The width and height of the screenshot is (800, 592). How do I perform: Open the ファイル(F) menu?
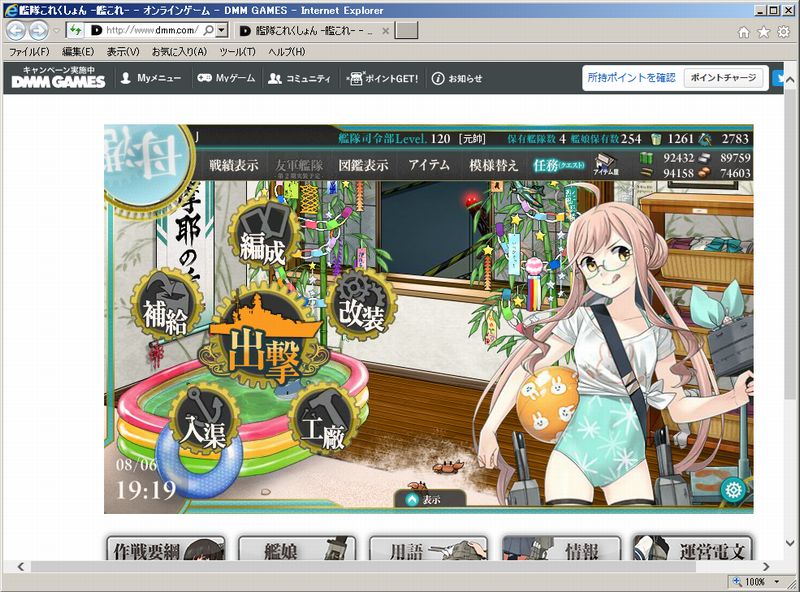29,52
